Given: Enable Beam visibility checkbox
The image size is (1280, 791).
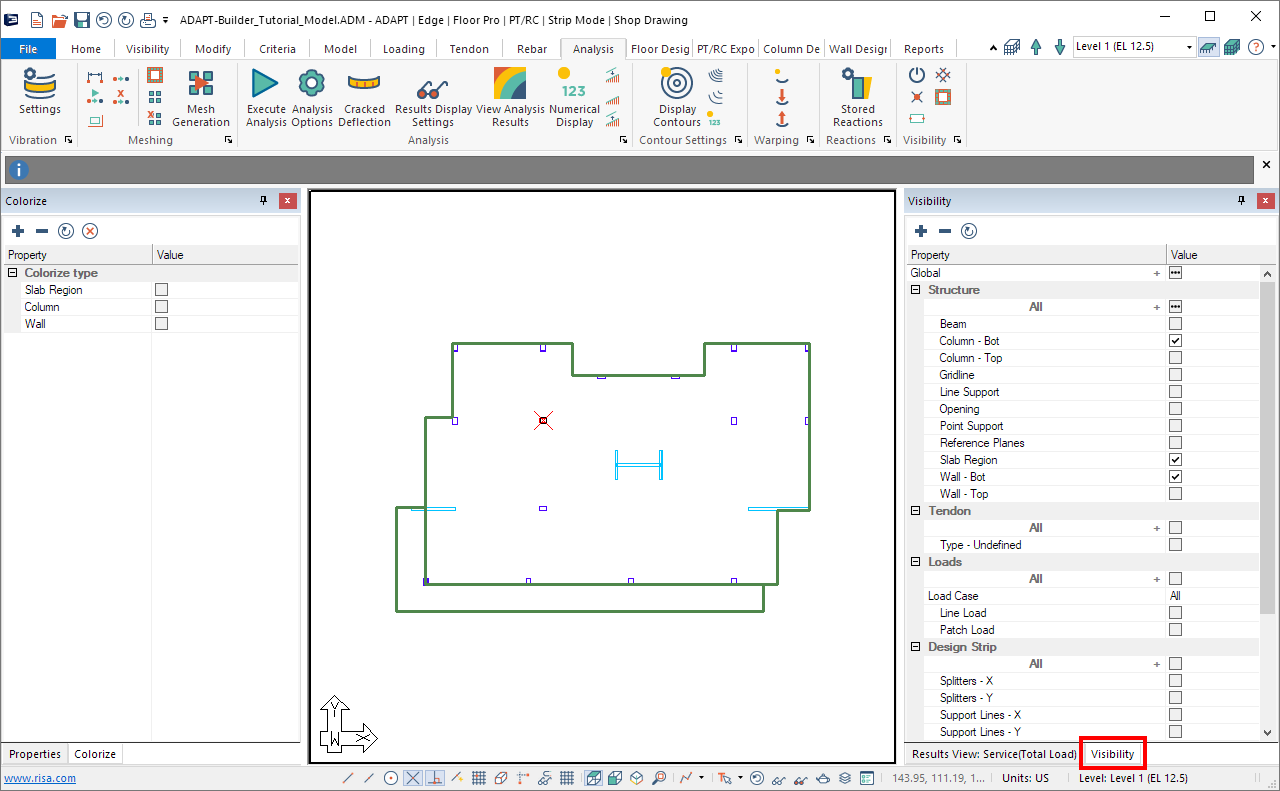Looking at the screenshot, I should point(1175,324).
